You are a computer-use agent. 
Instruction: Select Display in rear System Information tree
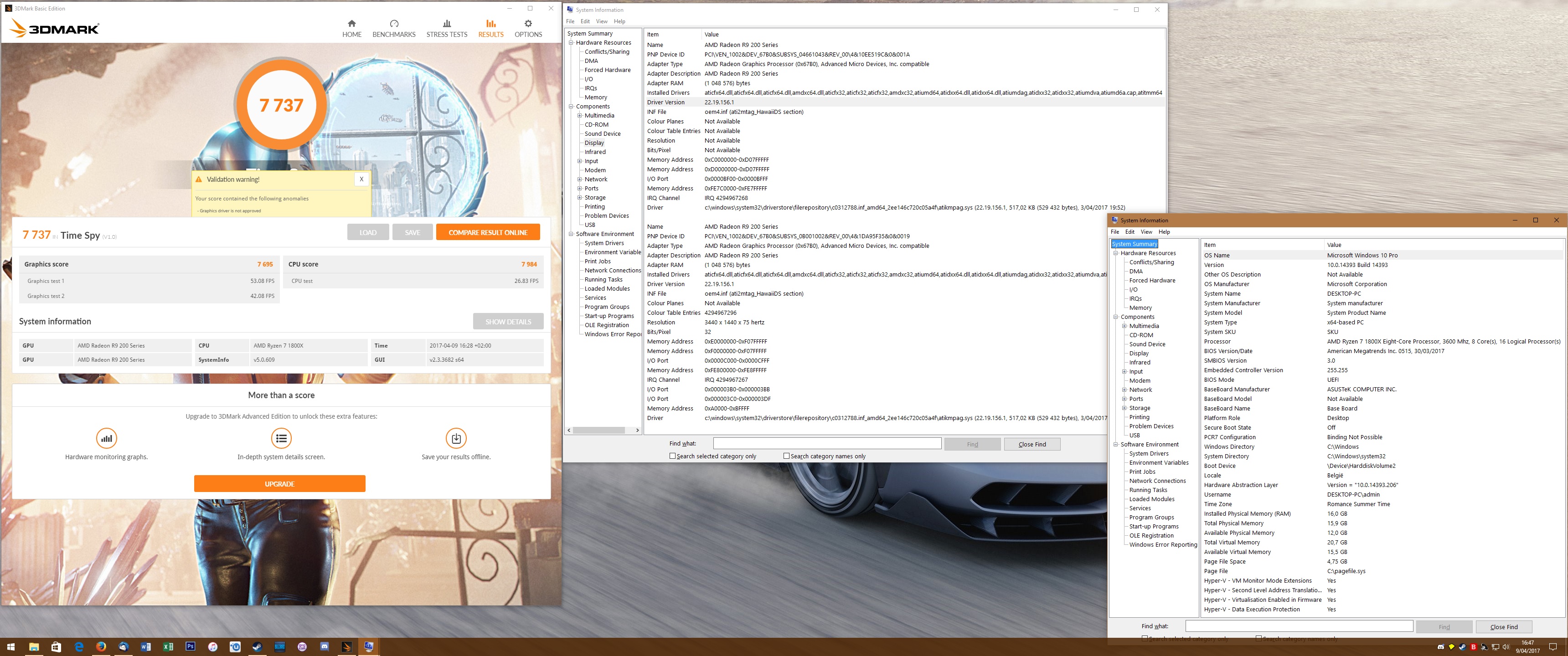coord(594,143)
